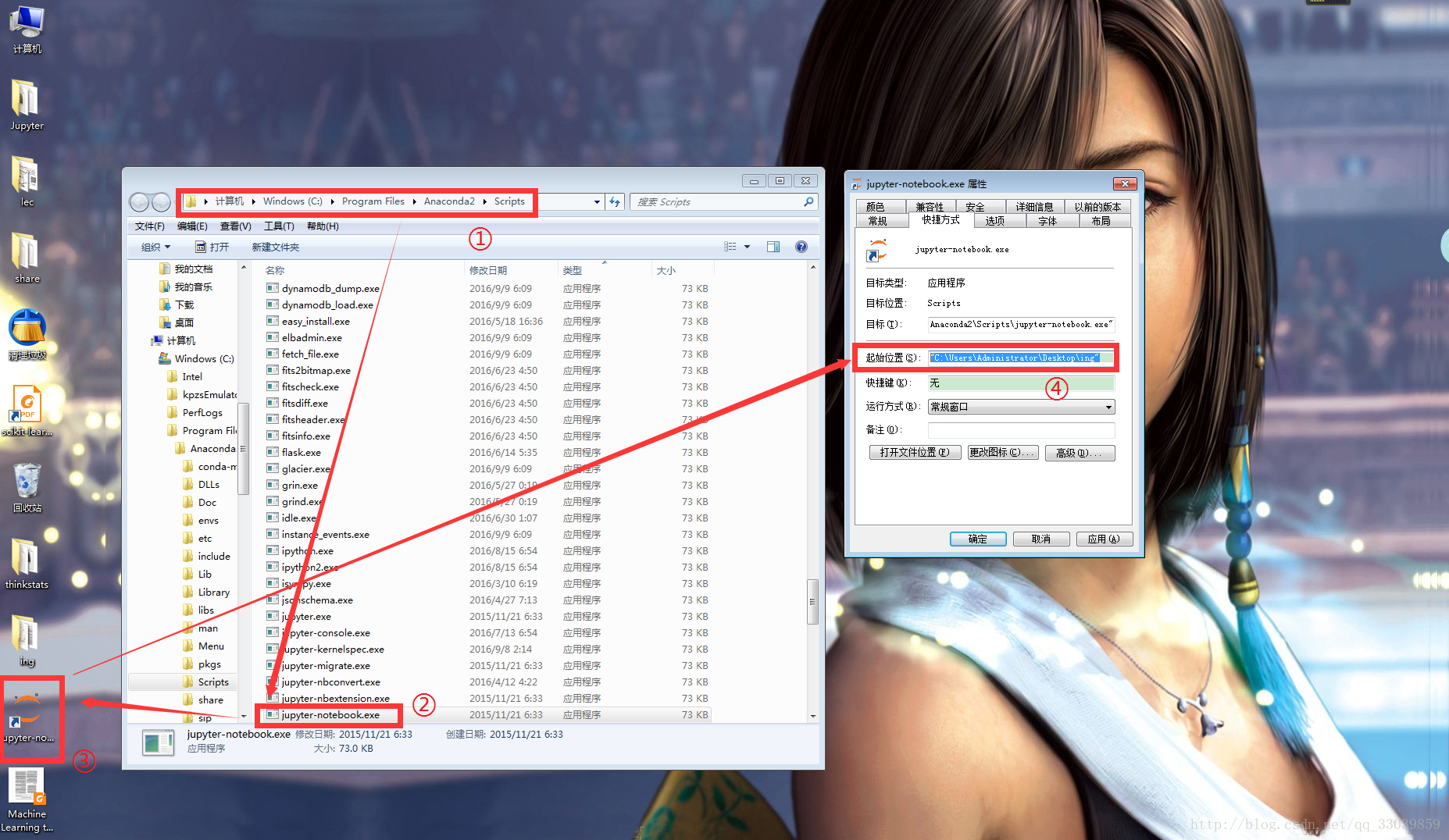The image size is (1449, 840).
Task: Switch to the 兼容性 tab in Properties
Action: click(x=930, y=207)
